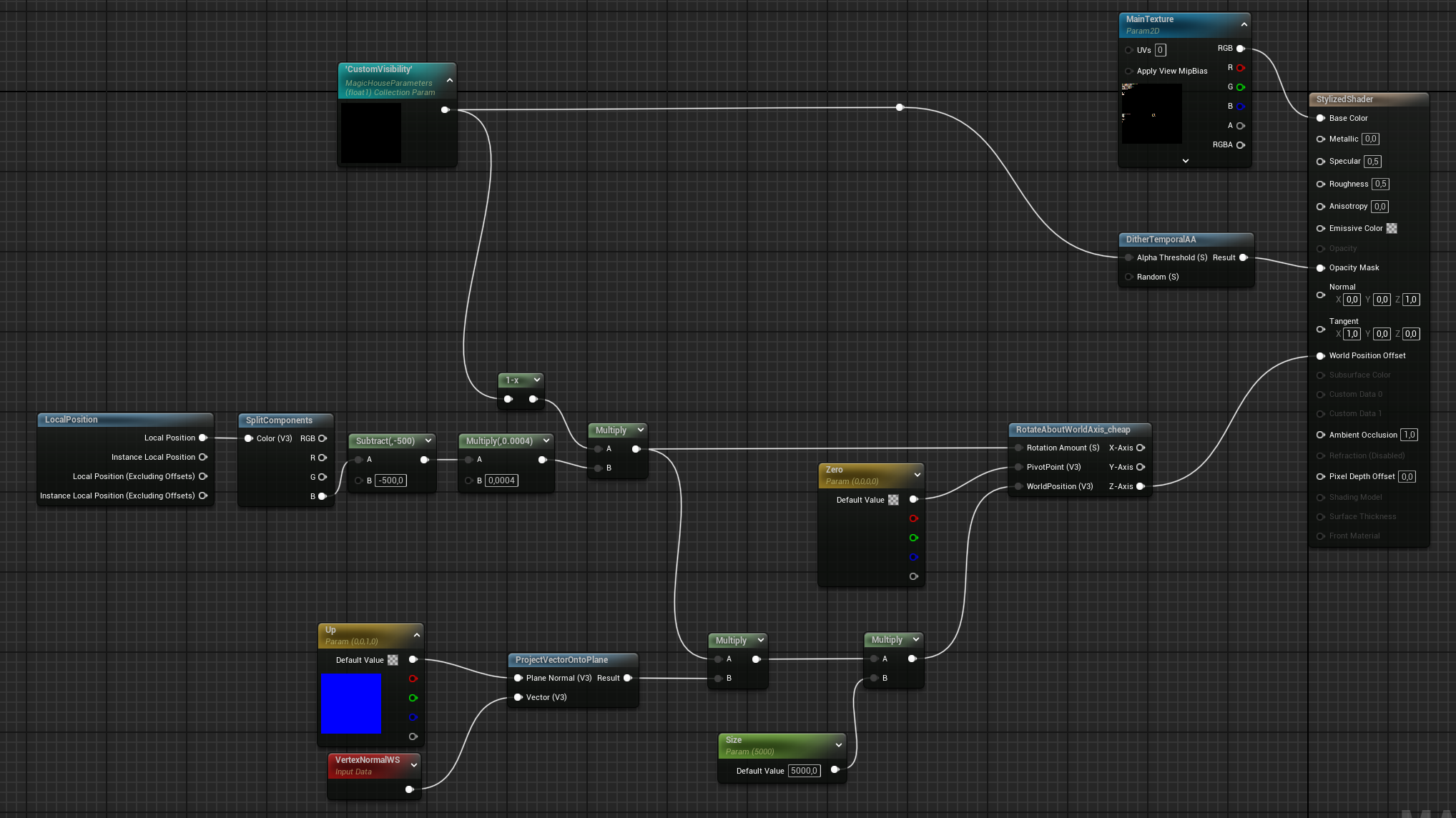The width and height of the screenshot is (1456, 818).
Task: Click the SplitComponents B output pin
Action: tap(323, 496)
